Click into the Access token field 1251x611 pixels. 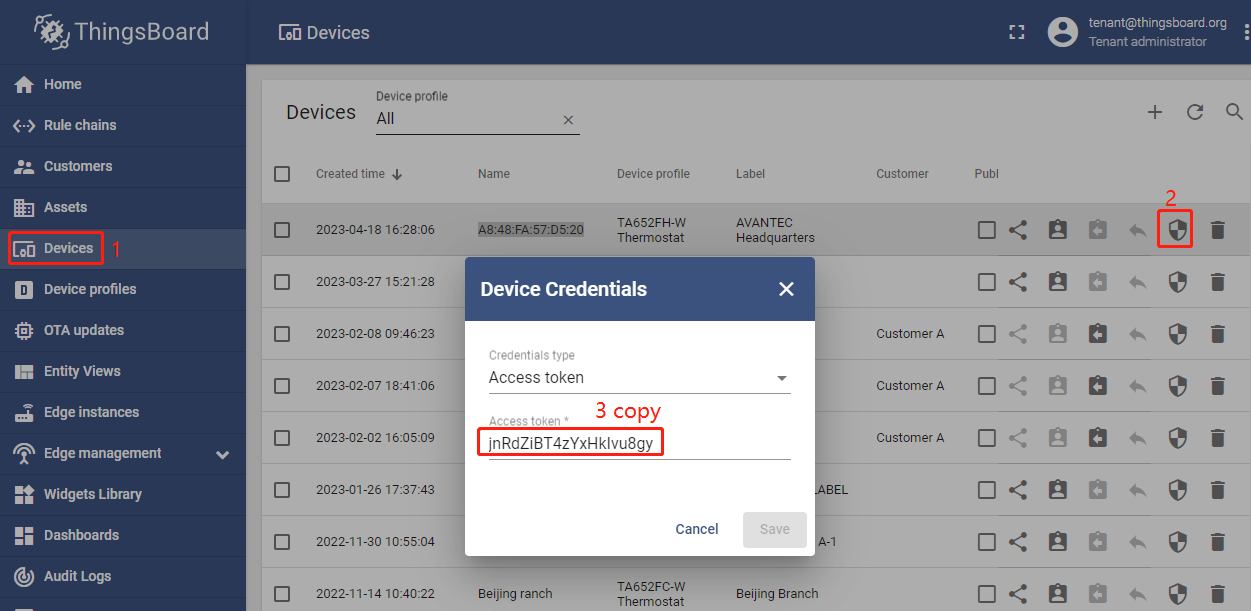click(x=640, y=443)
